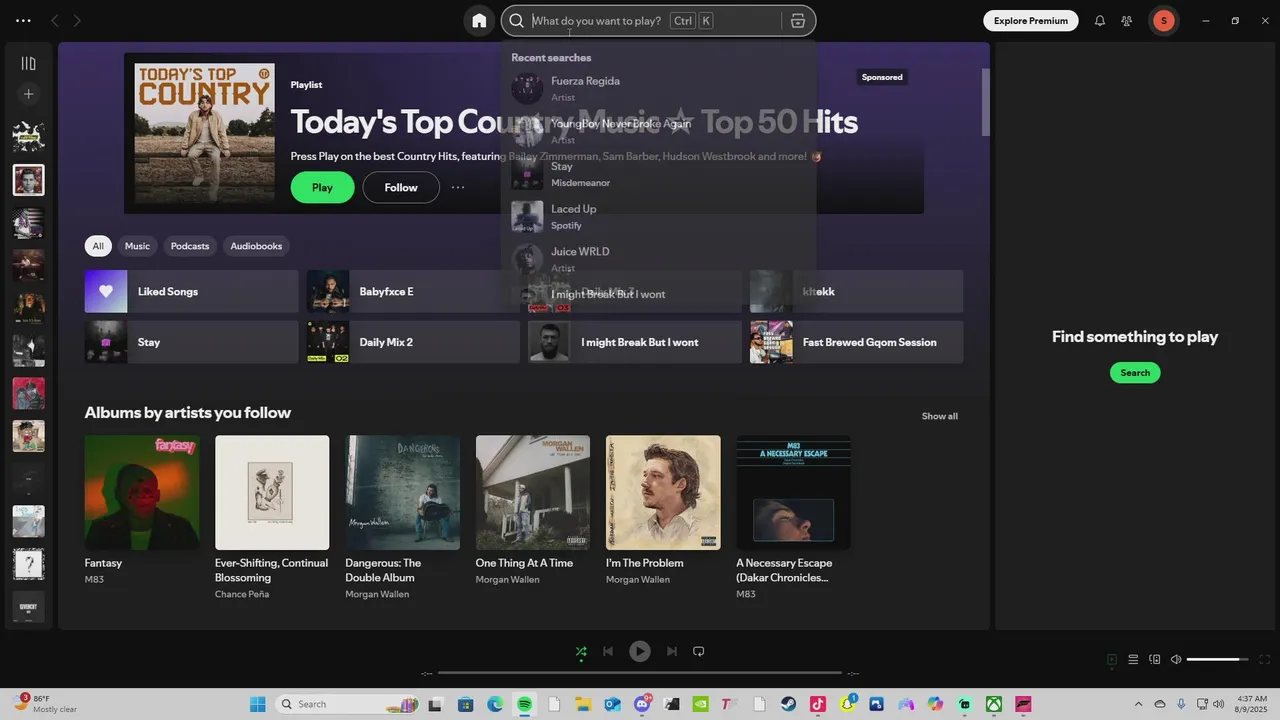Adjust the volume slider
The image size is (1280, 720).
pos(1217,660)
